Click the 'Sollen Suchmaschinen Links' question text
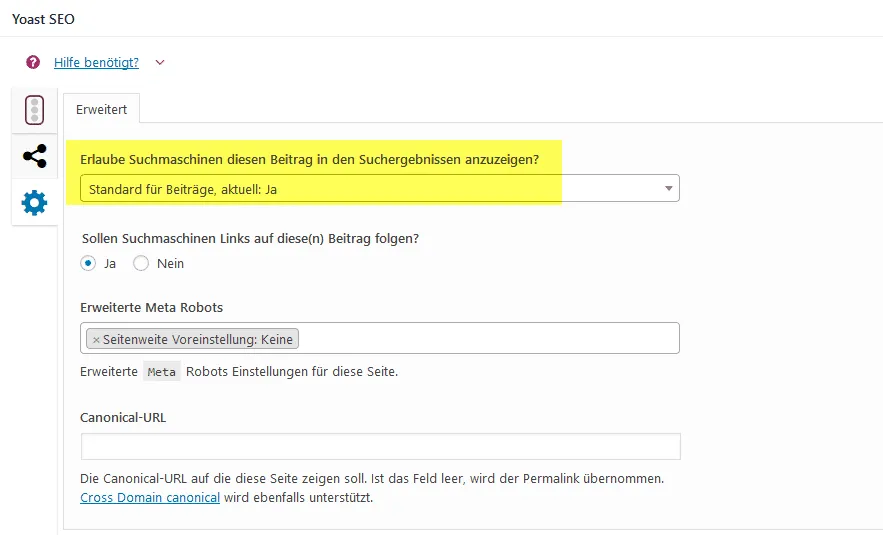This screenshot has width=883, height=535. [251, 239]
